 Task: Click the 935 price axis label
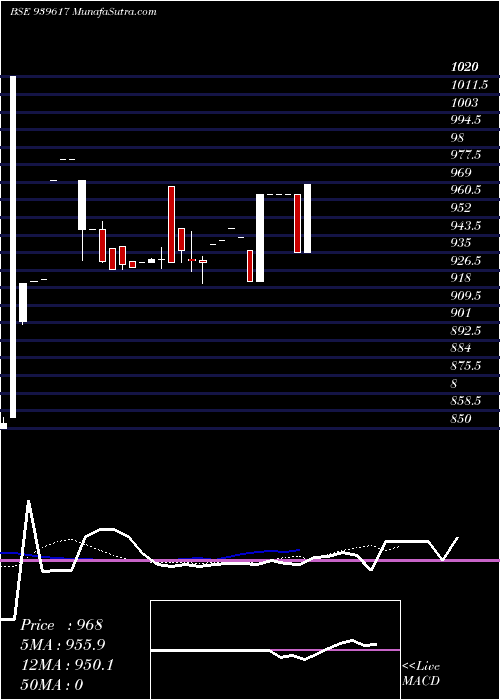tap(461, 243)
